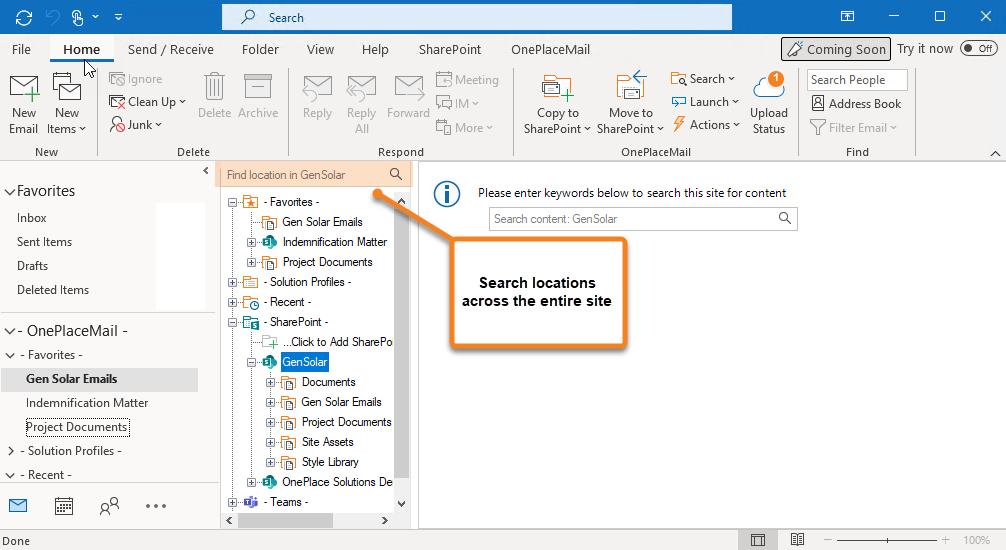Click the Reply icon
The height and width of the screenshot is (550, 1006).
pos(317,89)
